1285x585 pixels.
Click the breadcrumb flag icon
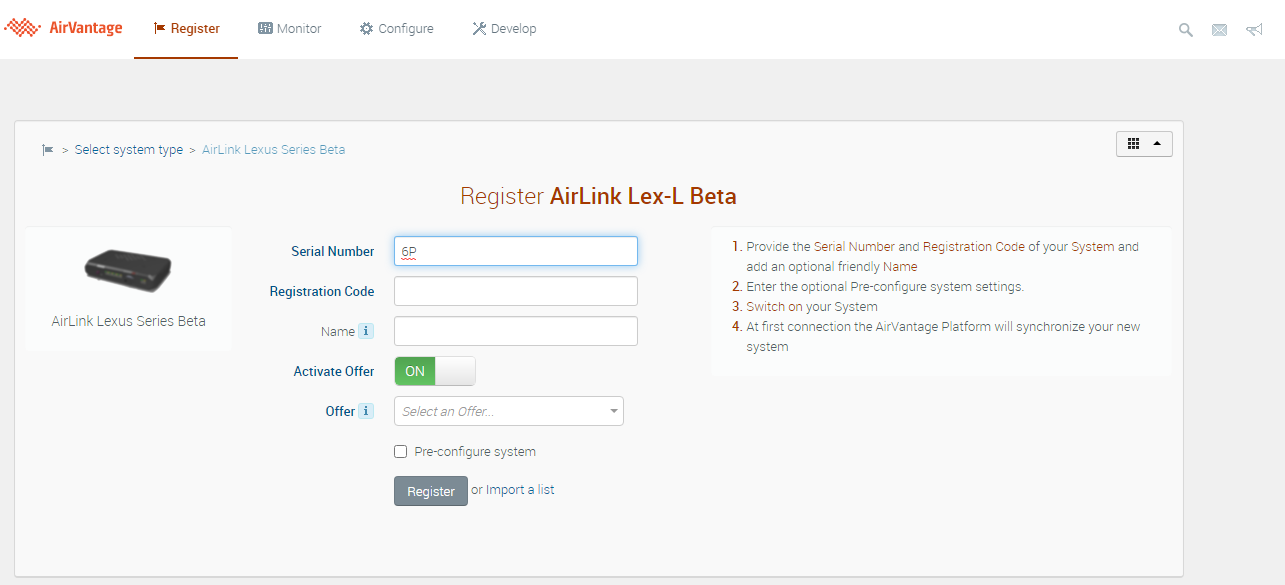pyautogui.click(x=47, y=150)
